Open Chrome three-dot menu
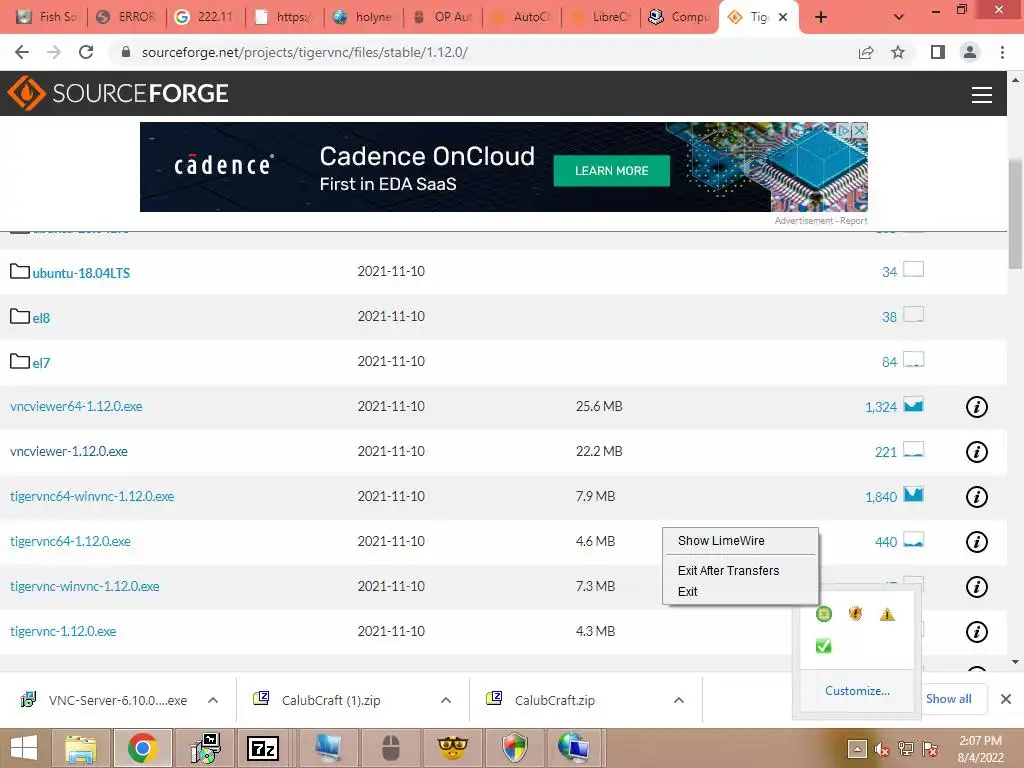The width and height of the screenshot is (1024, 768). pos(1002,52)
